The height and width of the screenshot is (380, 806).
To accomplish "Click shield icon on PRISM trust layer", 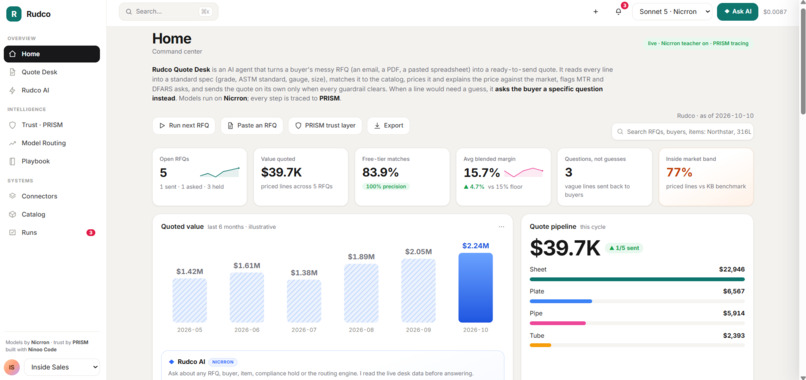I will pos(298,125).
